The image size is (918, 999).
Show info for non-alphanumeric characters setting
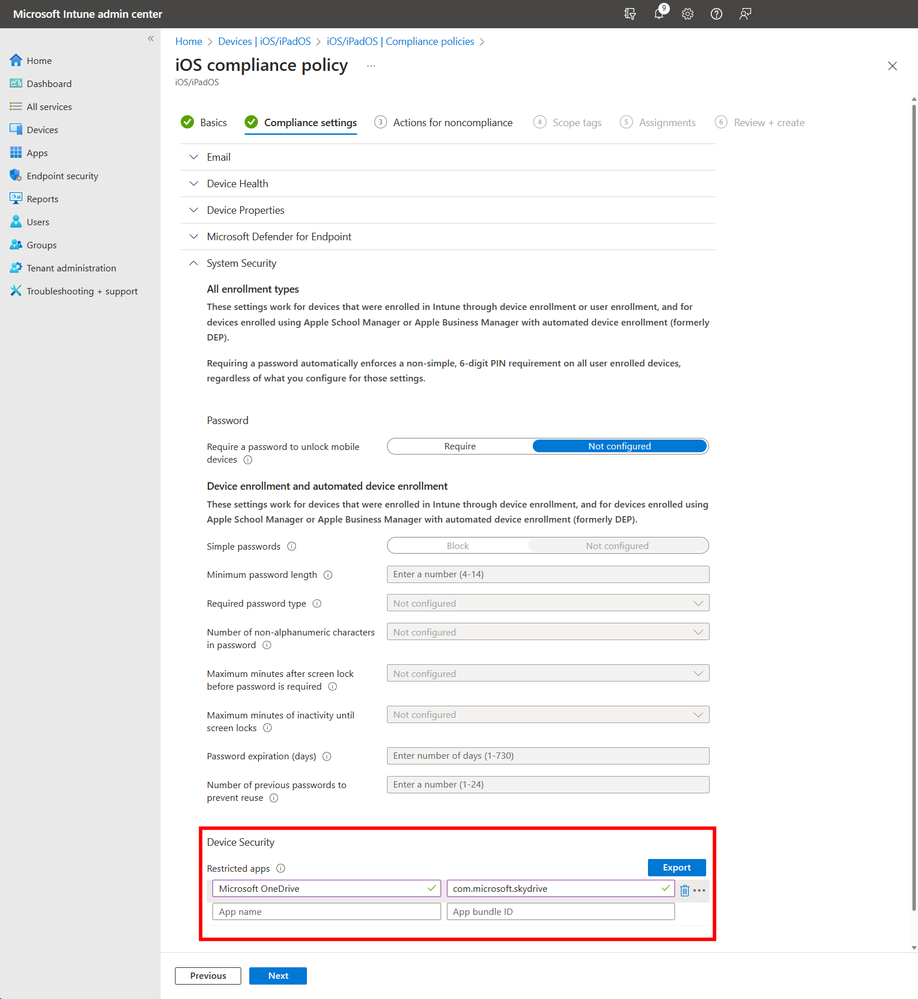click(267, 645)
